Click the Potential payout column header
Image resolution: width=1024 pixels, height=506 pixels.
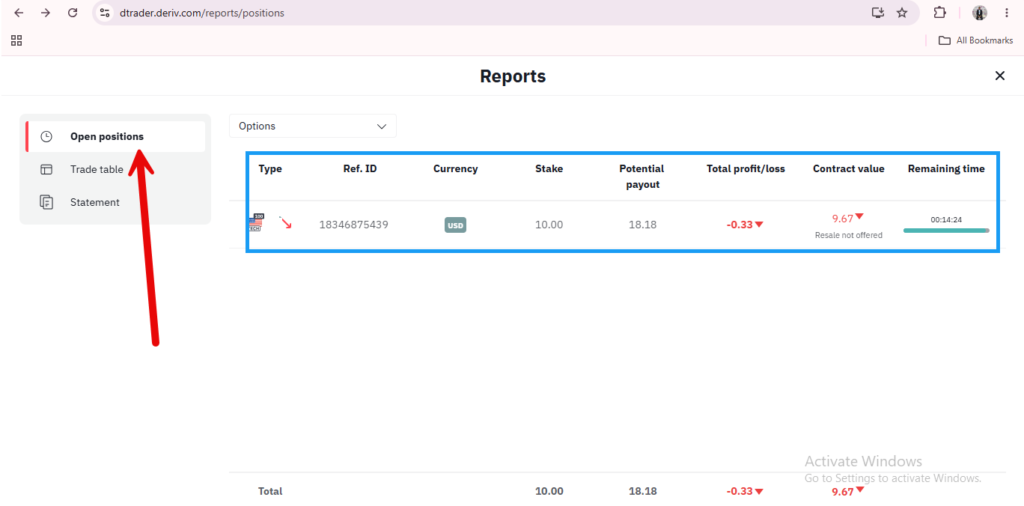pos(641,176)
